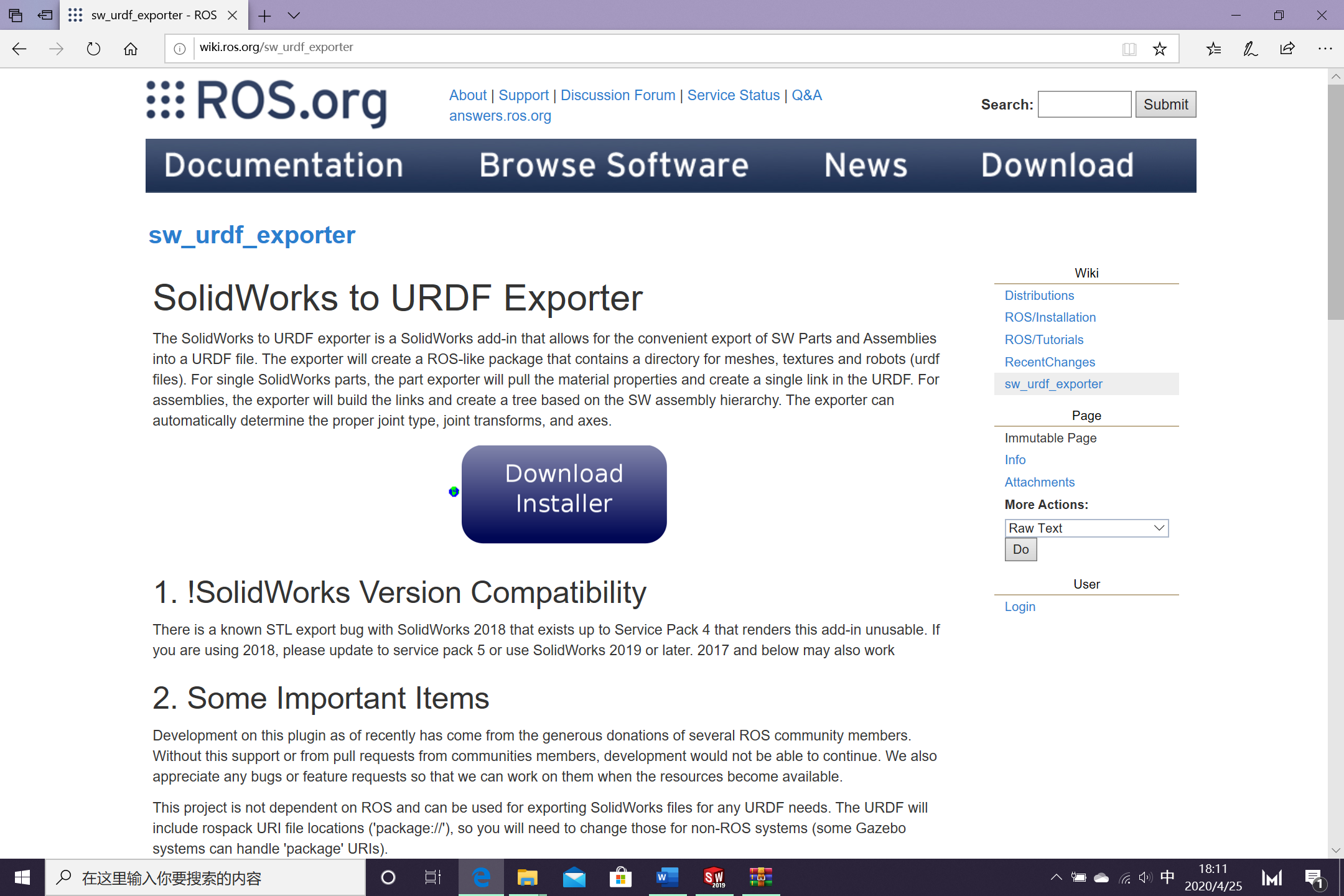Screen dimensions: 1344x896
Task: Add page to favorites star icon
Action: (1159, 49)
